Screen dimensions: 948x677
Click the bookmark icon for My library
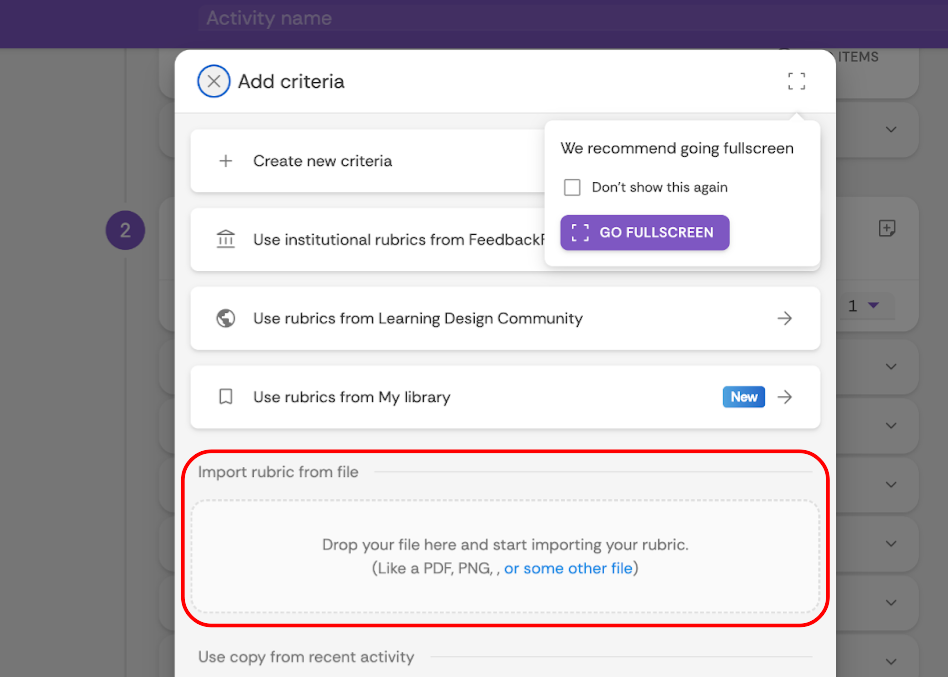pos(226,397)
